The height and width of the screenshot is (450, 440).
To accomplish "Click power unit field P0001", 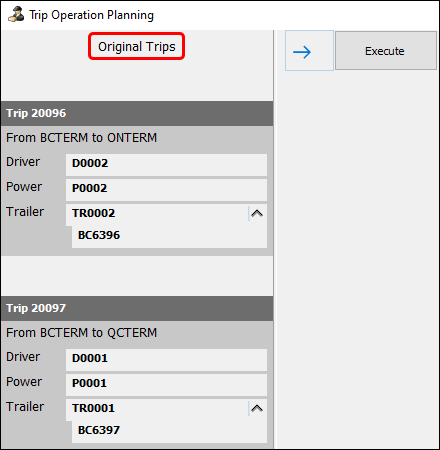I will coord(166,384).
